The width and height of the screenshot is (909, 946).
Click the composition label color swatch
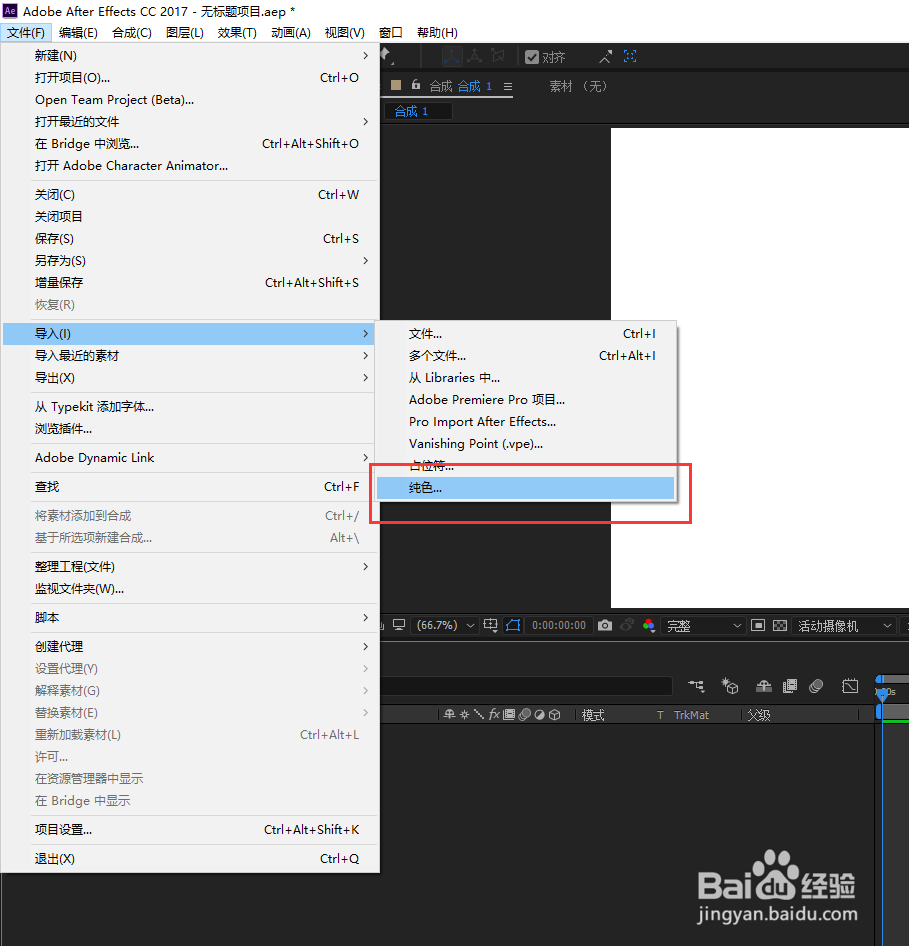point(396,85)
